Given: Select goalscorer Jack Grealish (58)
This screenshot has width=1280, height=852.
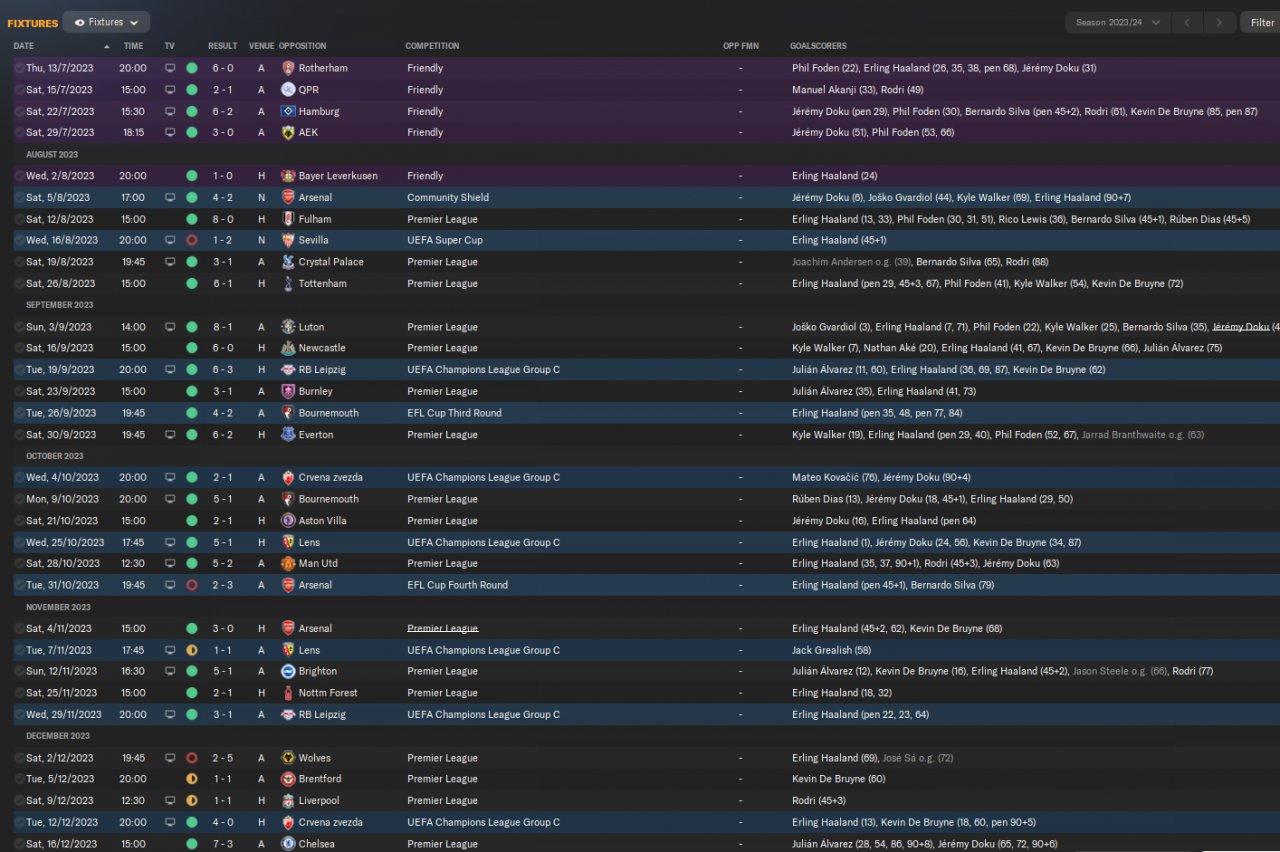Looking at the screenshot, I should coord(831,650).
